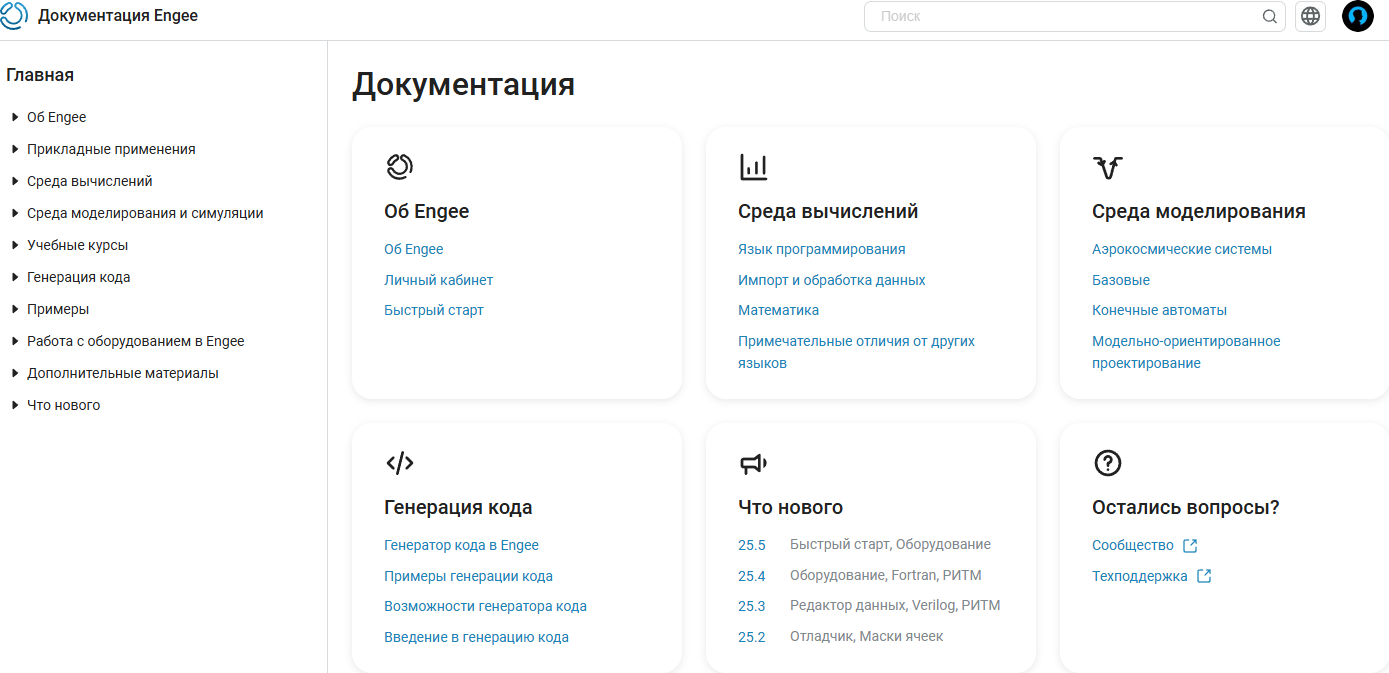
Task: Click Среда моделирования card heading
Action: tap(1199, 211)
